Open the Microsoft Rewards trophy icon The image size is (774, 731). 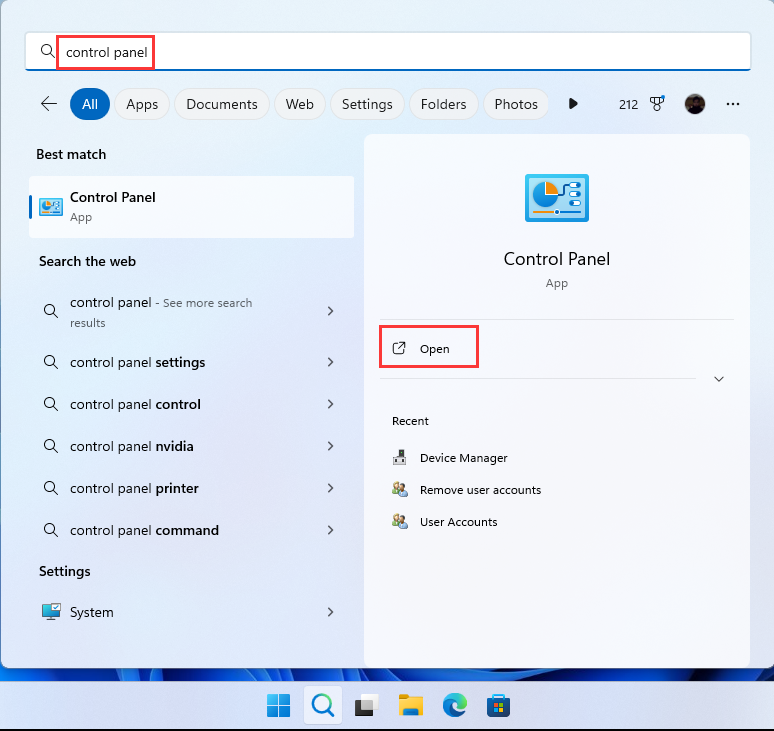[657, 104]
